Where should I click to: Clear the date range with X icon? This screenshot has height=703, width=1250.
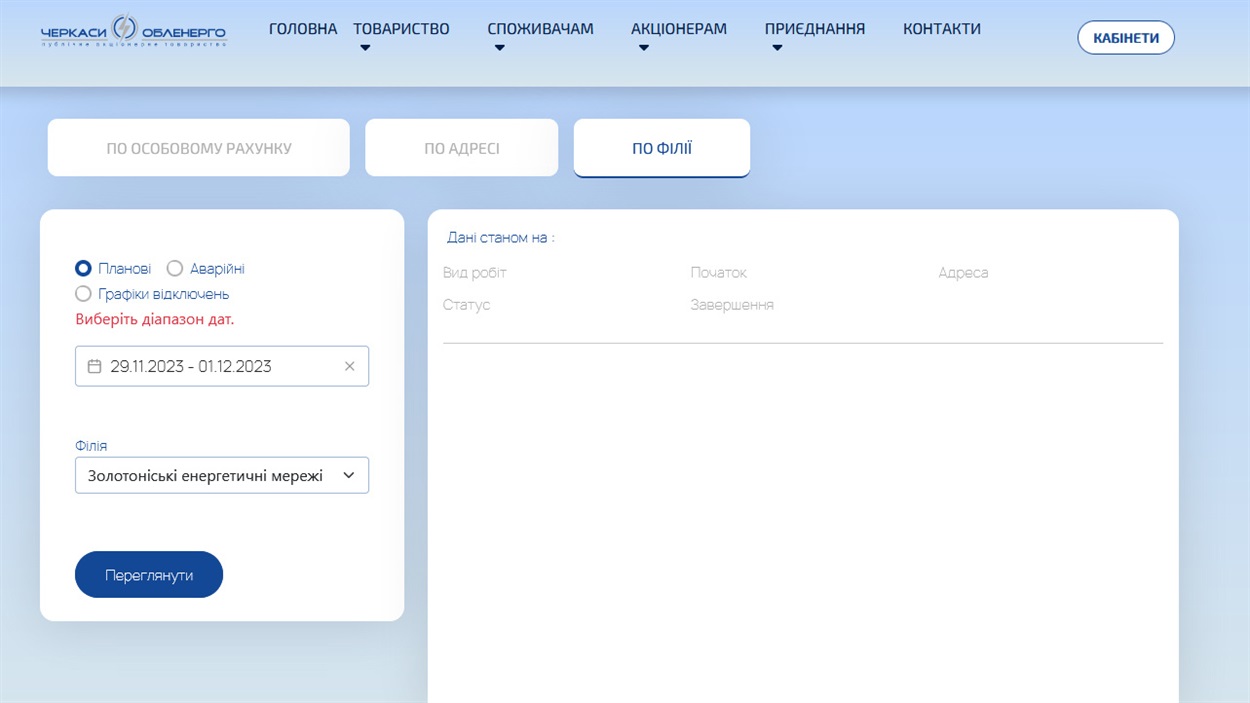tap(349, 366)
